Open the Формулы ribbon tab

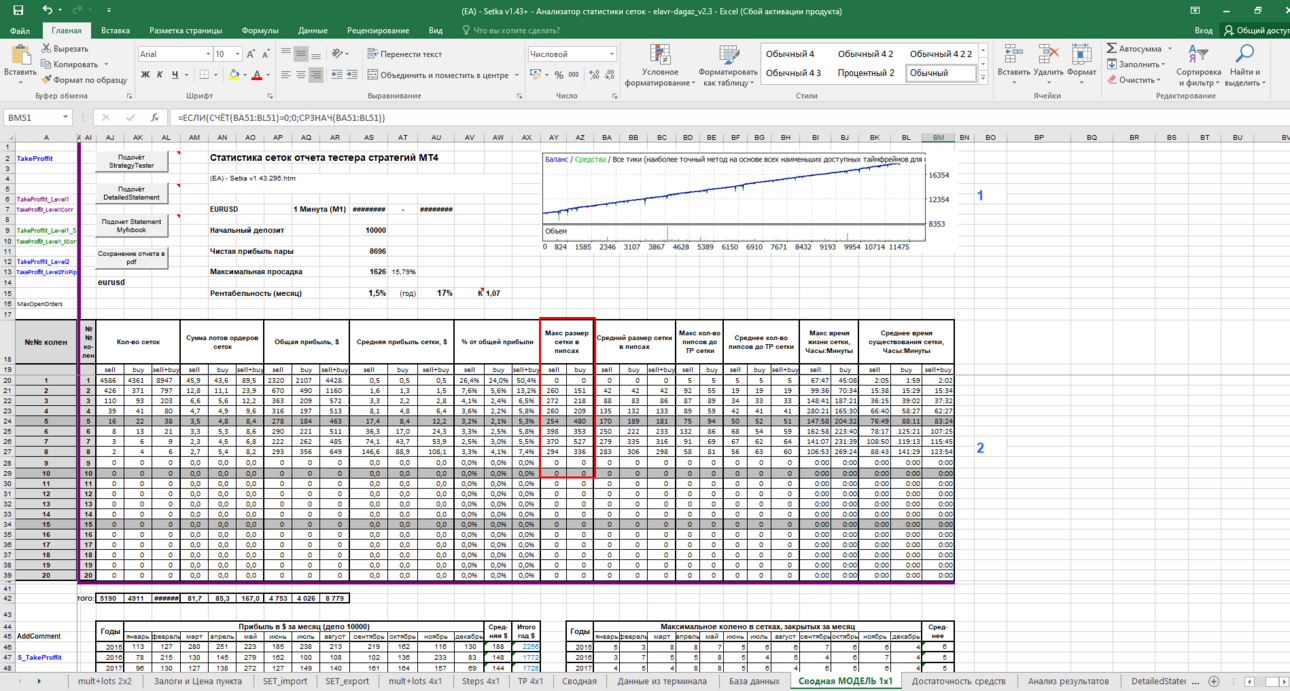pyautogui.click(x=260, y=31)
